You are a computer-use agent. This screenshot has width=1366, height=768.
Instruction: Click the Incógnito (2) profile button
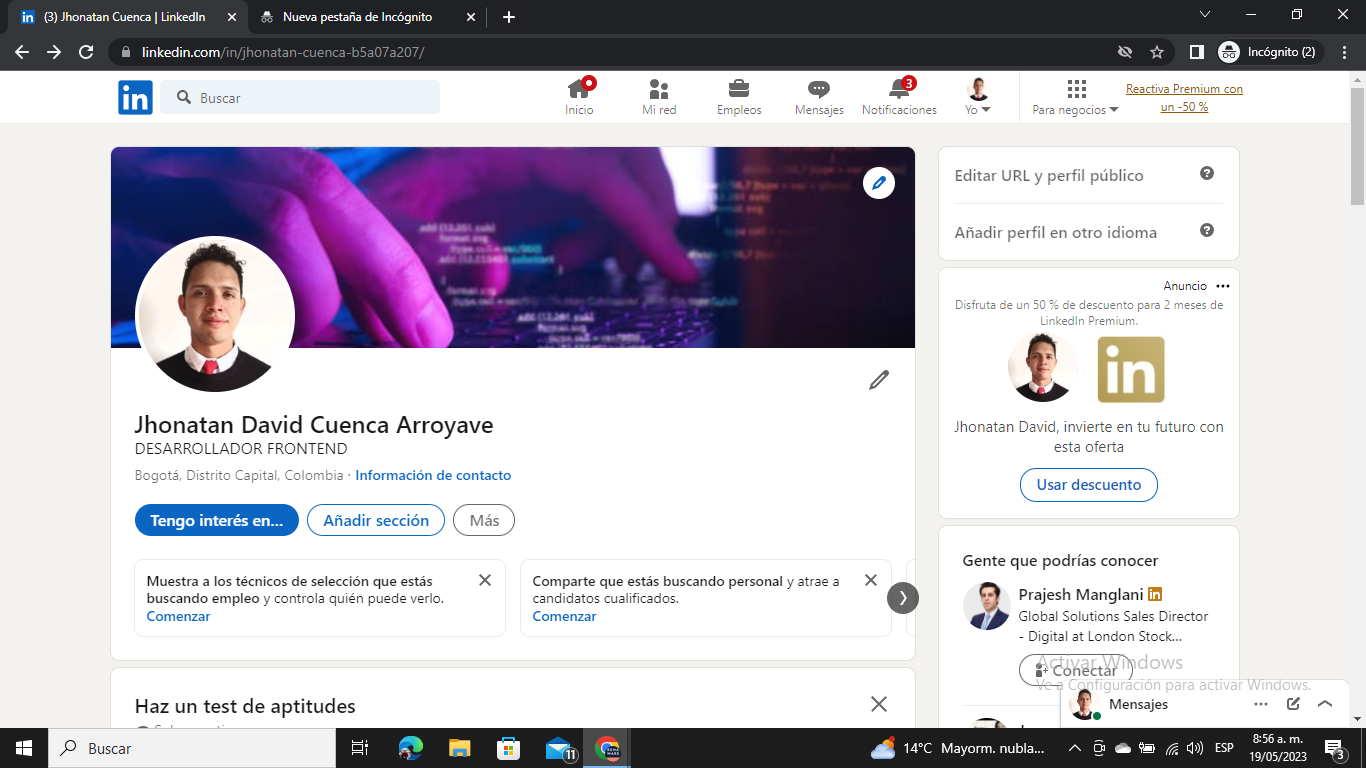[x=1270, y=52]
